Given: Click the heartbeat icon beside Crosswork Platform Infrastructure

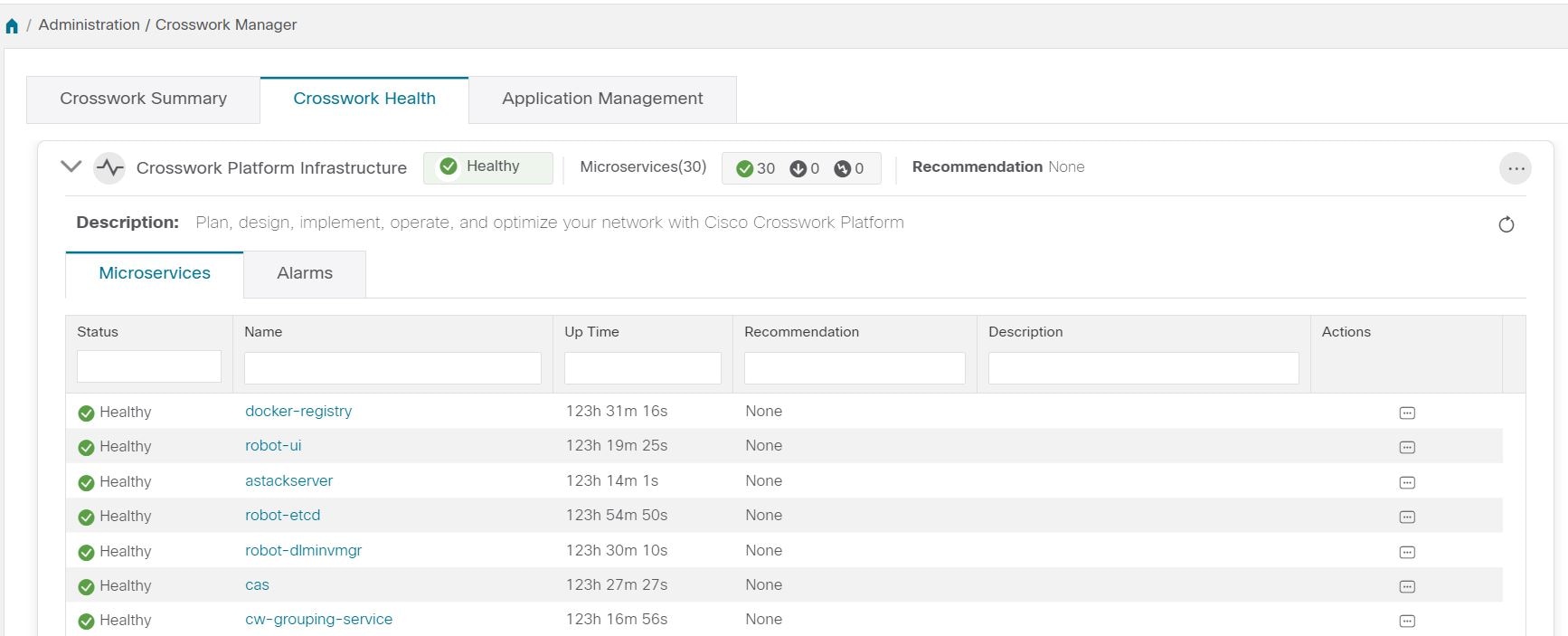Looking at the screenshot, I should [109, 167].
